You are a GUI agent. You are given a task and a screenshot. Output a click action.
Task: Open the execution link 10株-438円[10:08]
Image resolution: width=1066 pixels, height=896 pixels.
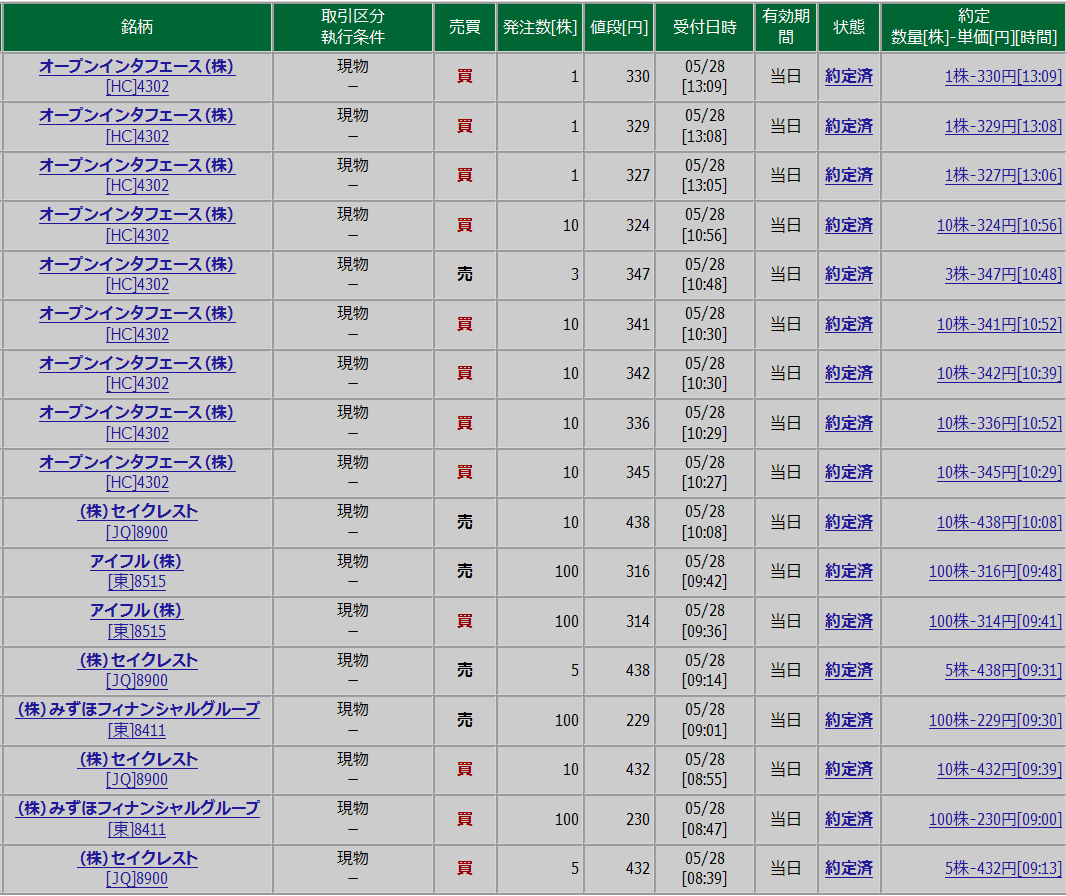tap(999, 522)
